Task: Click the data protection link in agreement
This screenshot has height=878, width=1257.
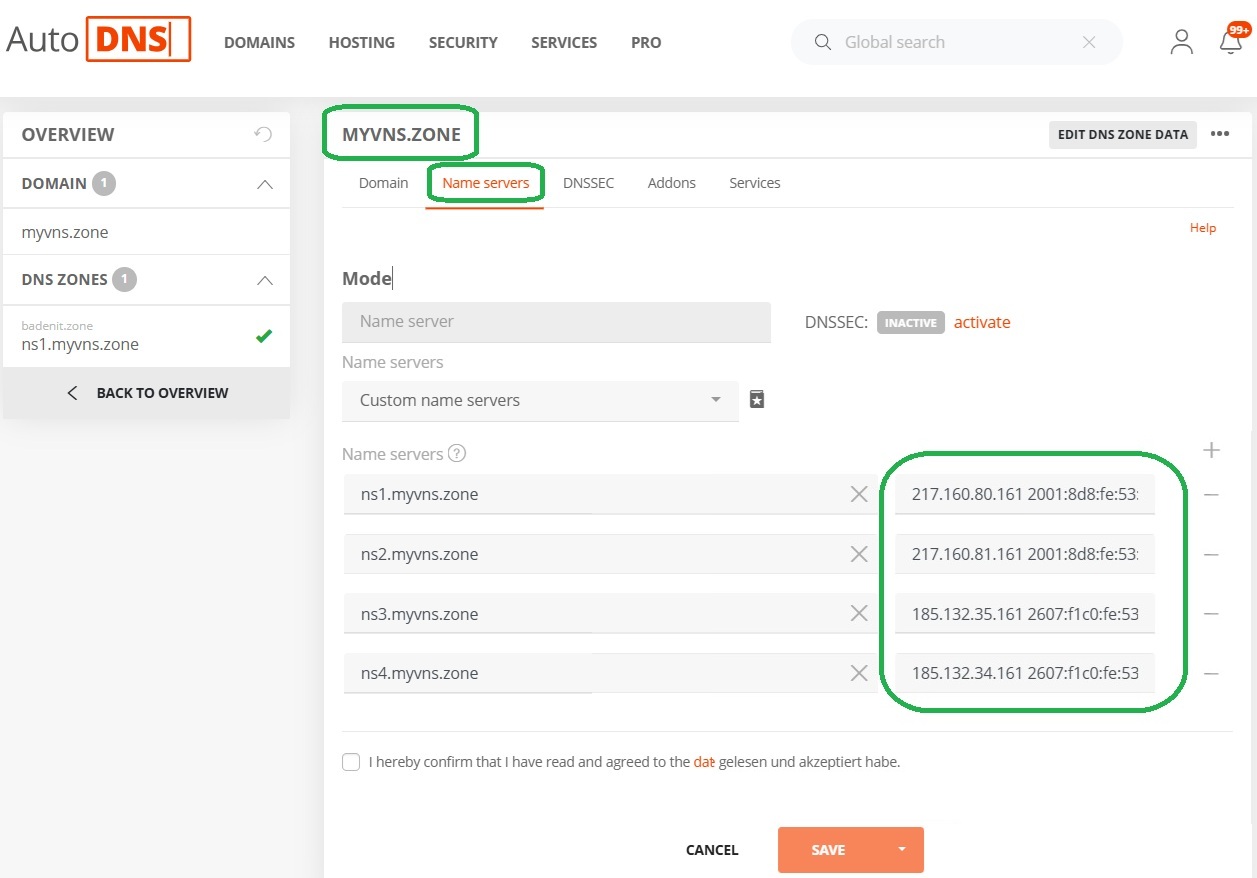Action: (704, 762)
